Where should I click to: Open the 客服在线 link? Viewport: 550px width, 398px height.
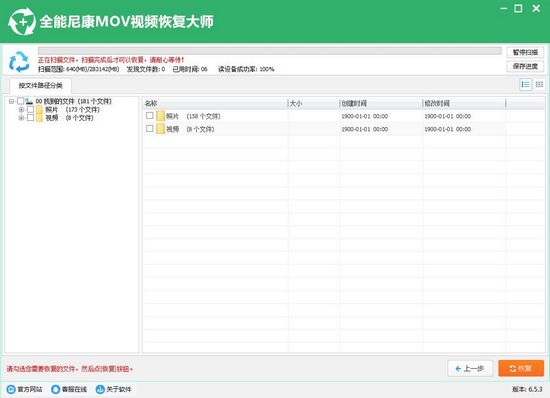[x=74, y=389]
